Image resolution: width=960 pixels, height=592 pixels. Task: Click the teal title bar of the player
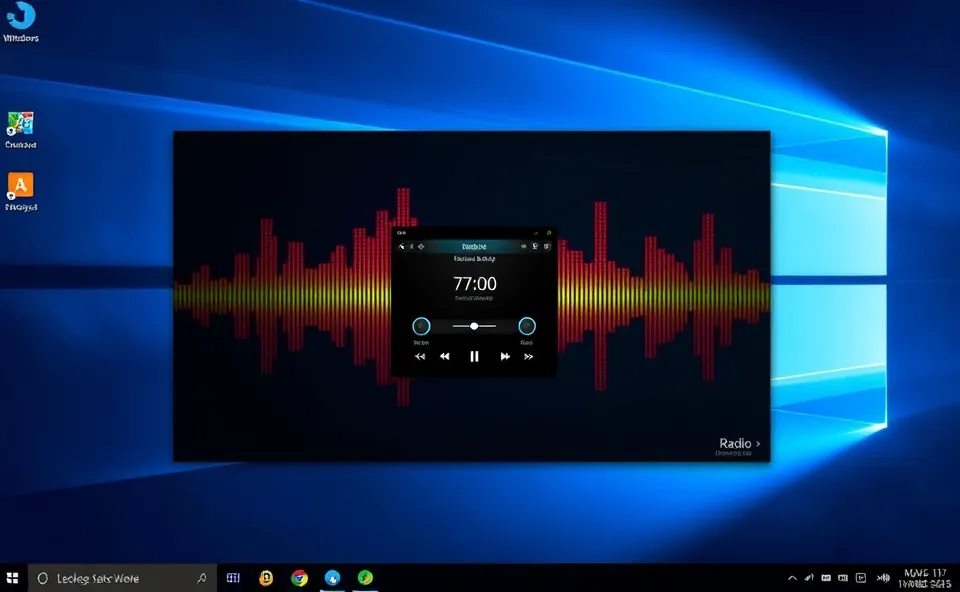pyautogui.click(x=474, y=246)
